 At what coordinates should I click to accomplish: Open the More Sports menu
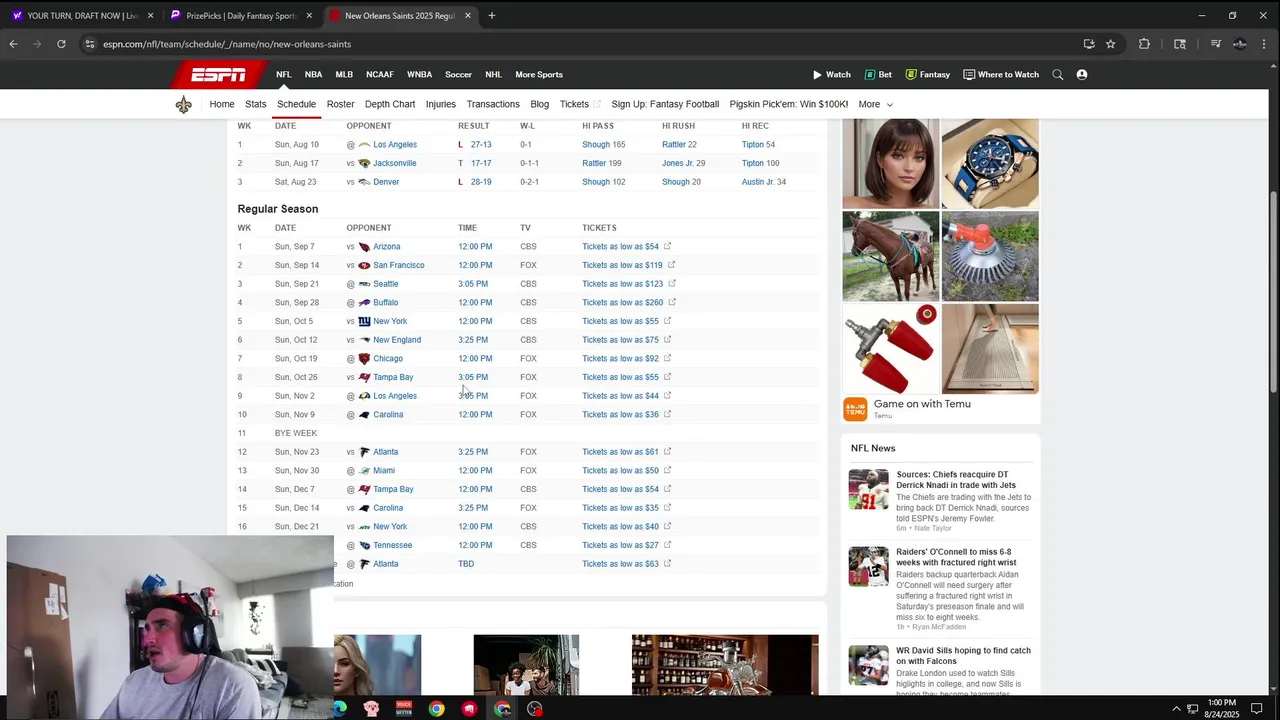539,75
